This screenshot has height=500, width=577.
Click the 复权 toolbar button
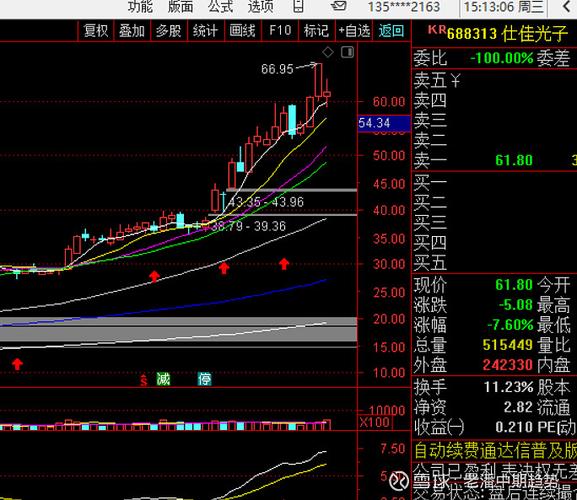96,31
